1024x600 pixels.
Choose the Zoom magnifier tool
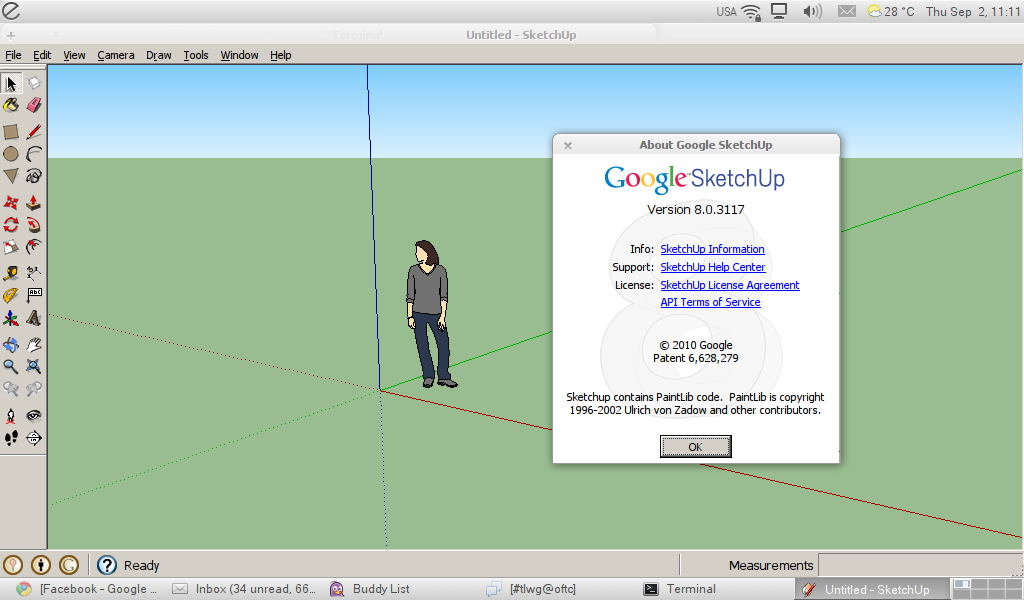click(11, 366)
